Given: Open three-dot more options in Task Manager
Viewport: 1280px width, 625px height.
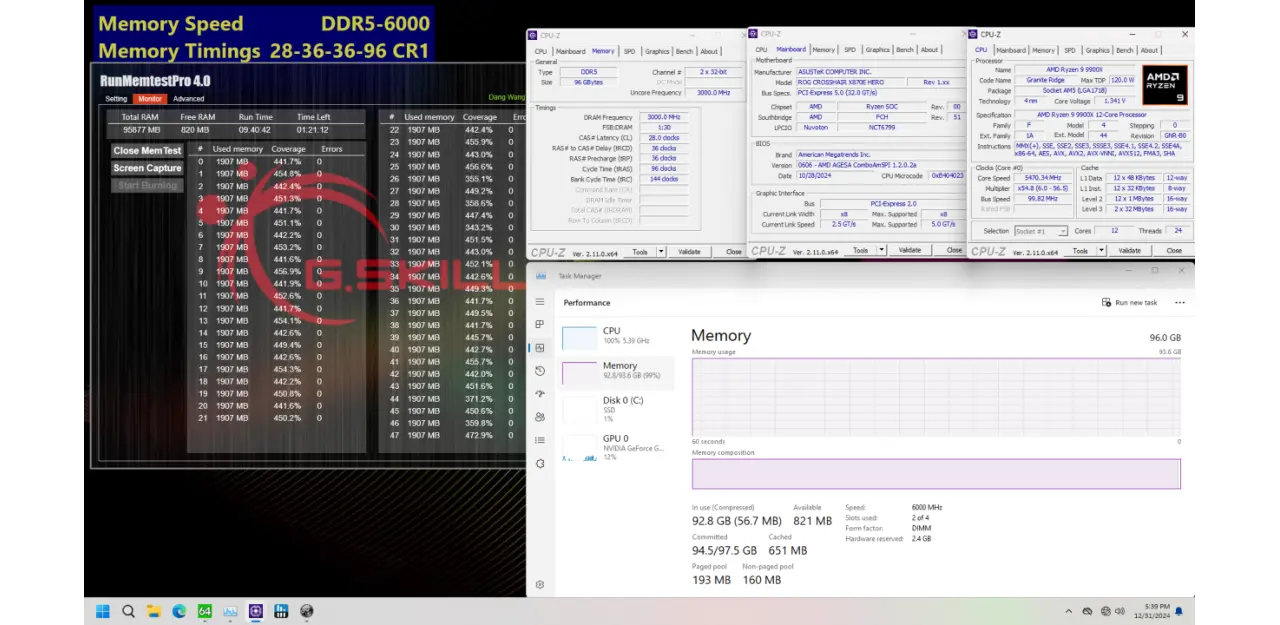Looking at the screenshot, I should [1180, 302].
